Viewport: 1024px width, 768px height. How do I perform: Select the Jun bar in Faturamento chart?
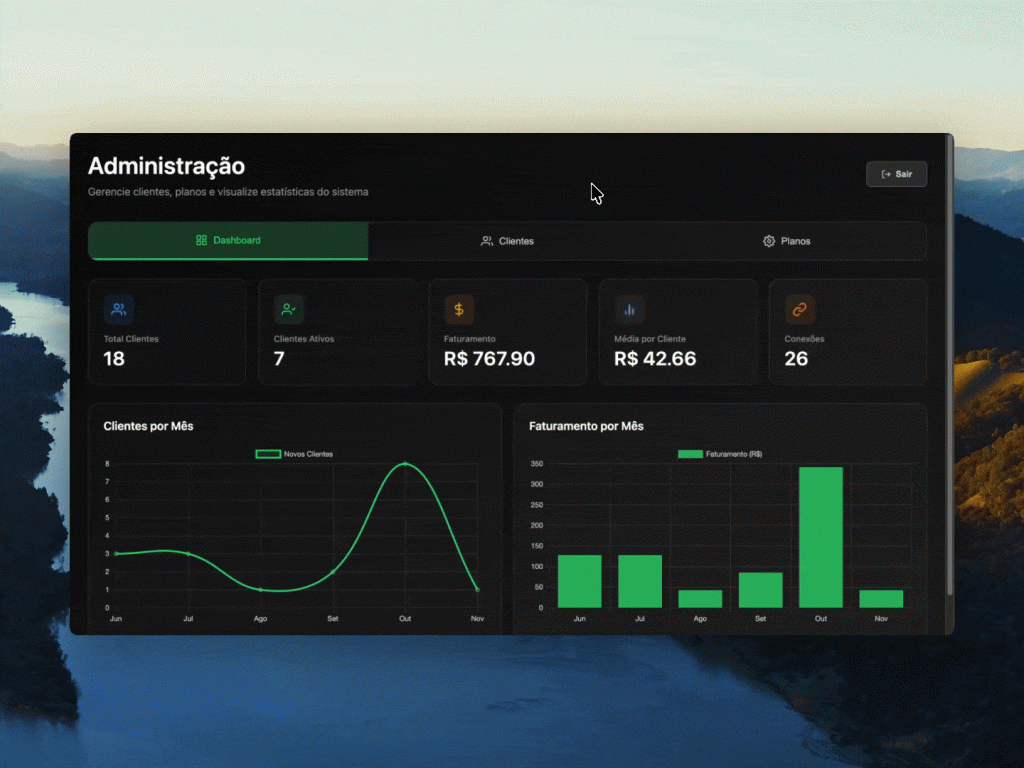(x=579, y=581)
